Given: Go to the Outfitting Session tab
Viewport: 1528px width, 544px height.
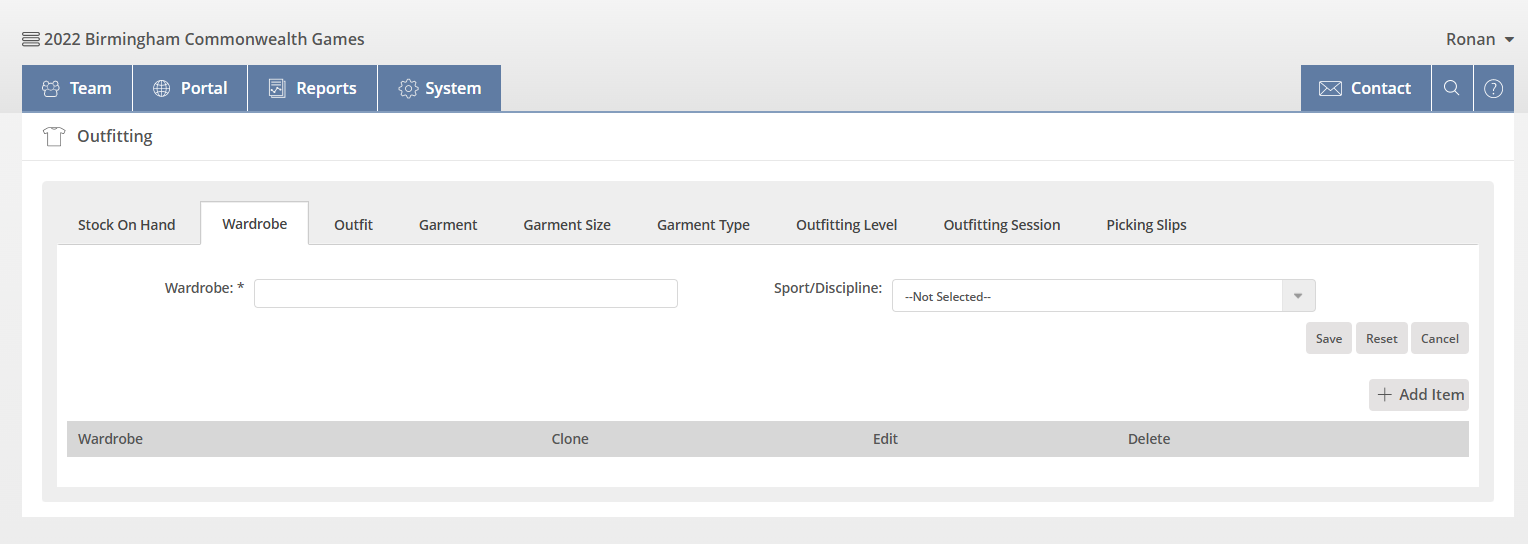Looking at the screenshot, I should coord(1001,225).
